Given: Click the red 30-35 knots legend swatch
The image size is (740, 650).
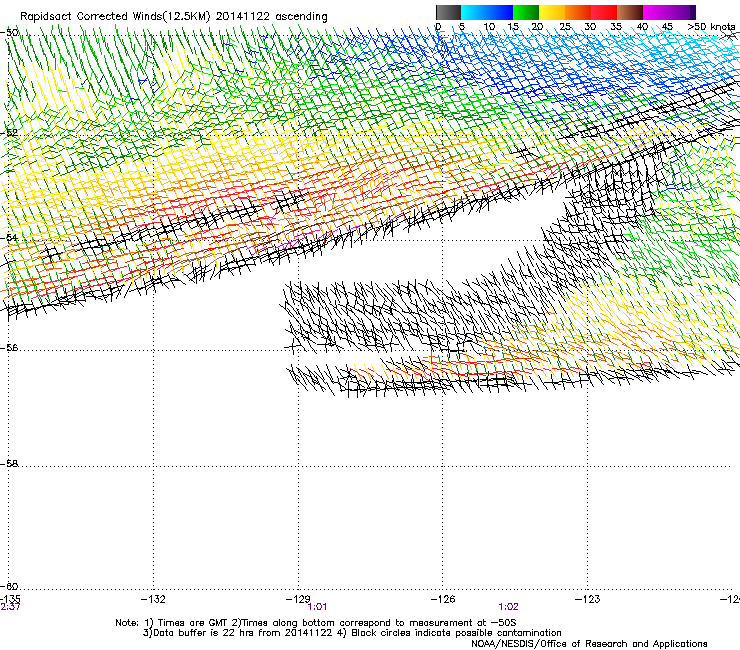Looking at the screenshot, I should coord(604,12).
